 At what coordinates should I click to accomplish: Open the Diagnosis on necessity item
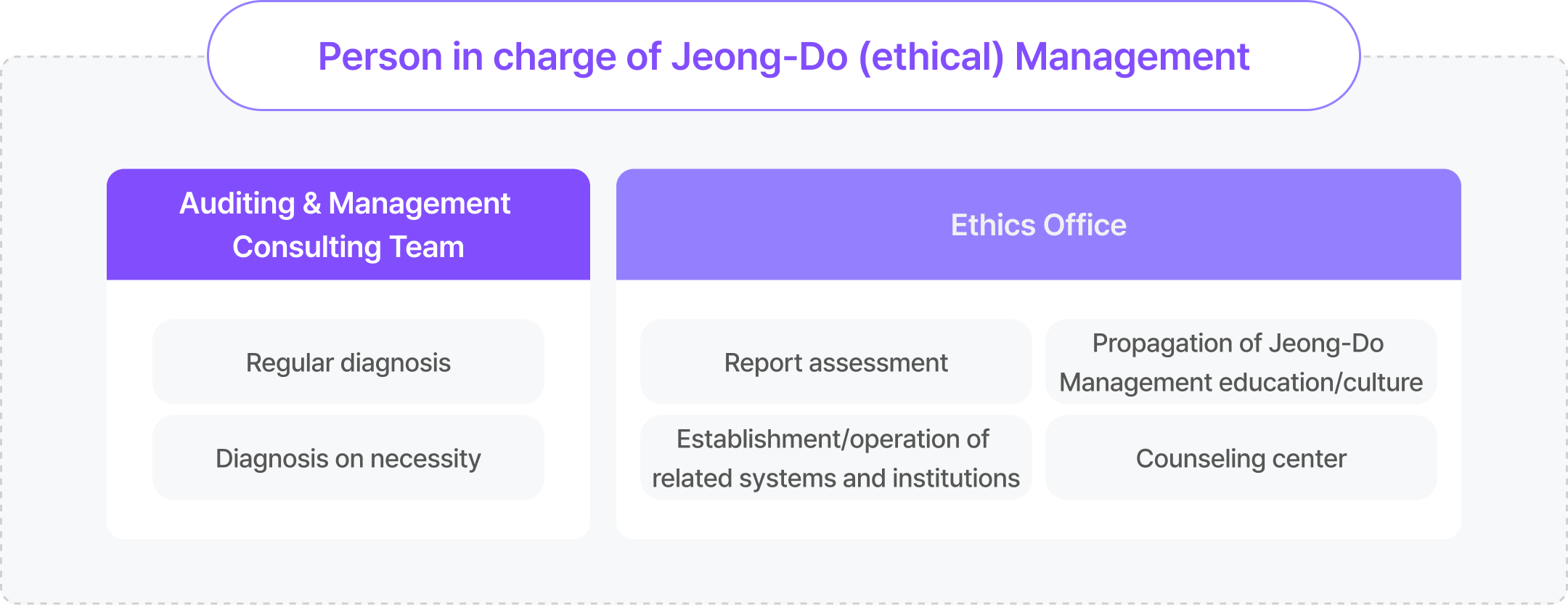348,458
